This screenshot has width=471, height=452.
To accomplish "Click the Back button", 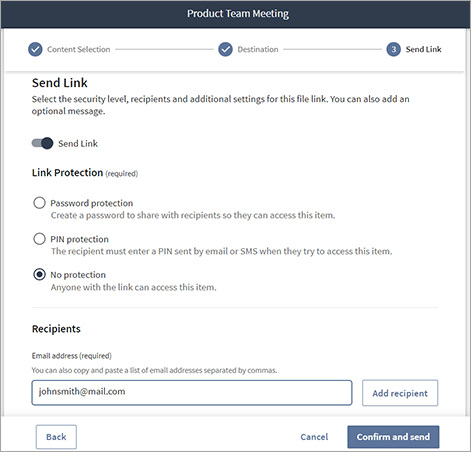I will point(56,437).
